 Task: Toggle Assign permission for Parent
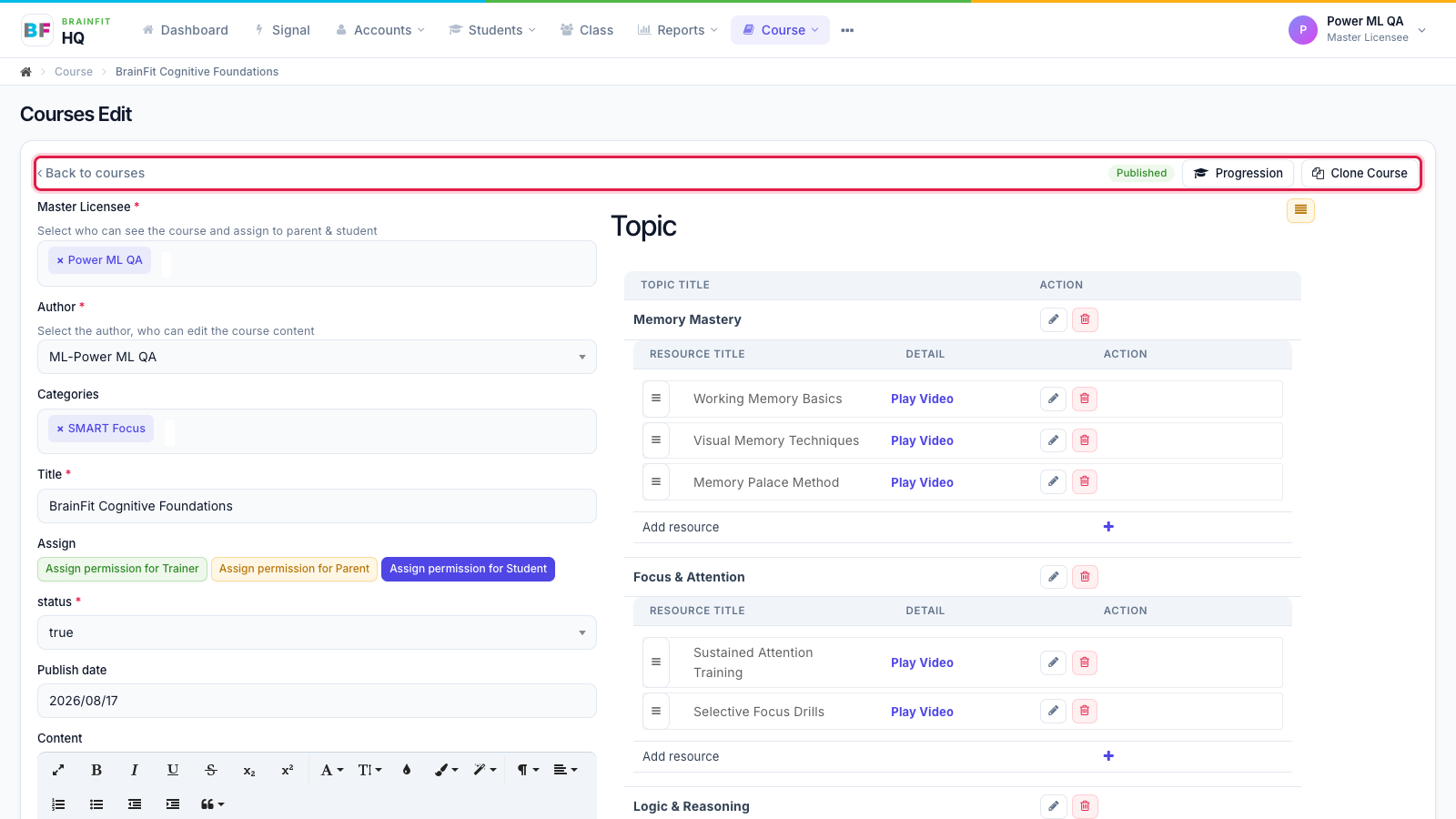click(294, 569)
